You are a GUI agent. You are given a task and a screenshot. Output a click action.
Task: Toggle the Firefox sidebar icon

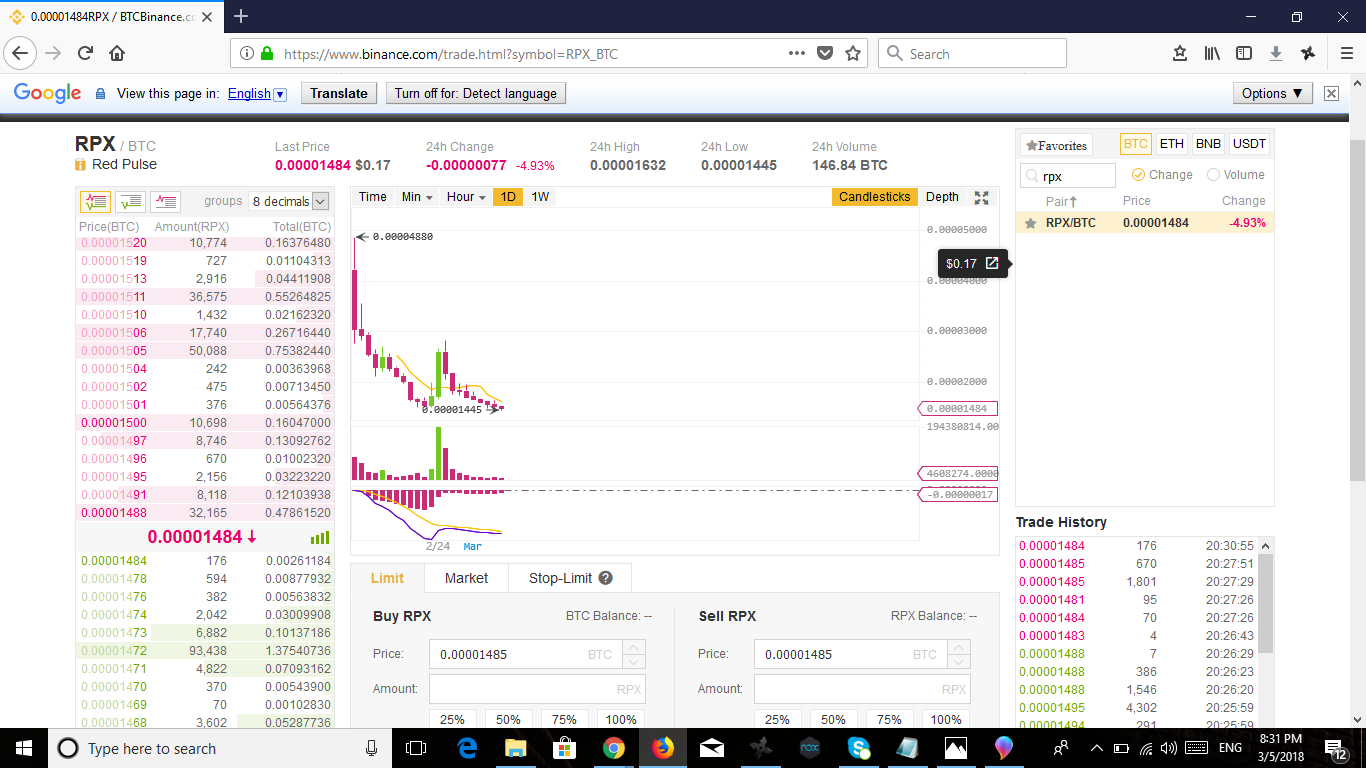tap(1244, 53)
